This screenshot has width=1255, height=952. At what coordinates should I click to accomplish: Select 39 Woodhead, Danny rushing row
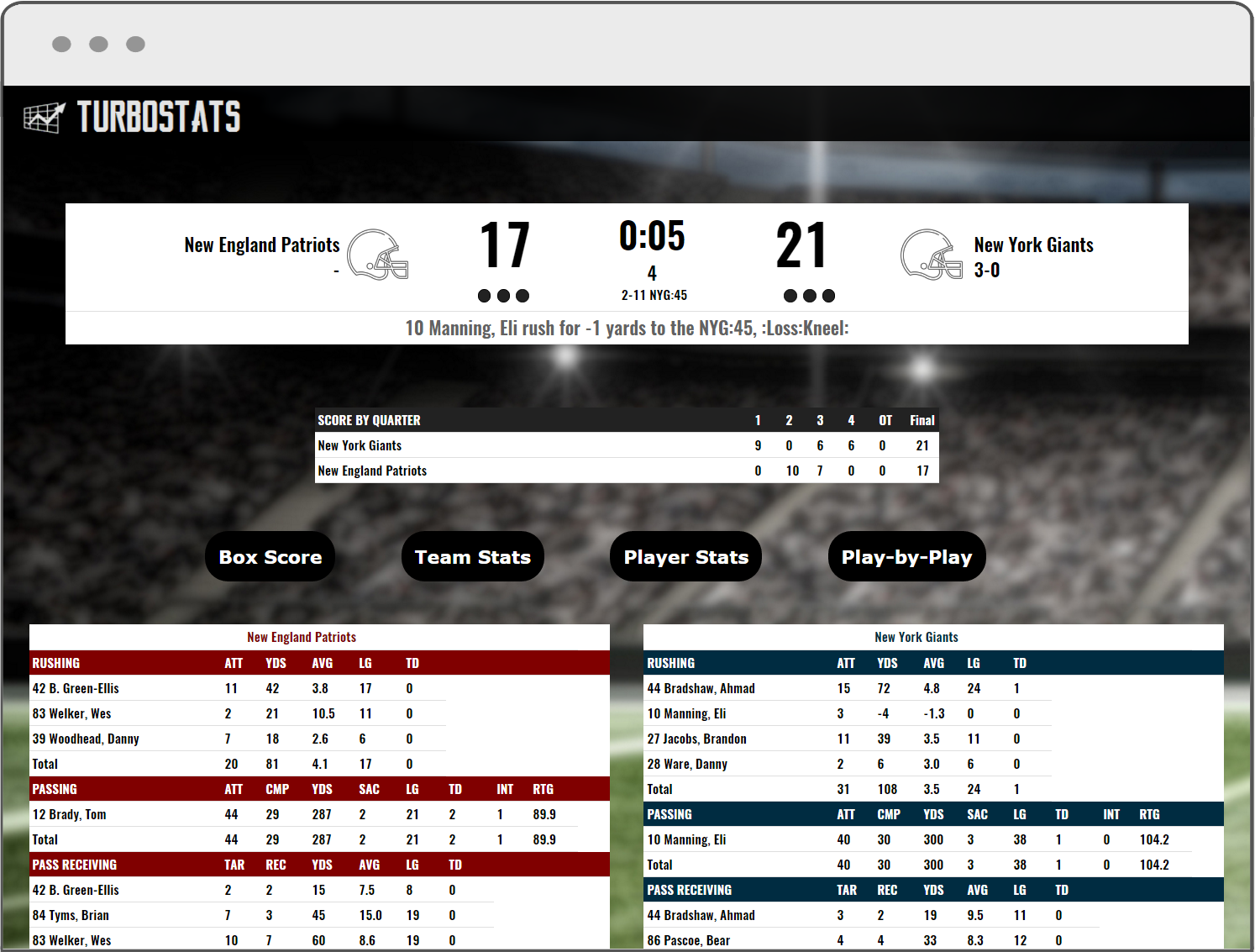(238, 739)
